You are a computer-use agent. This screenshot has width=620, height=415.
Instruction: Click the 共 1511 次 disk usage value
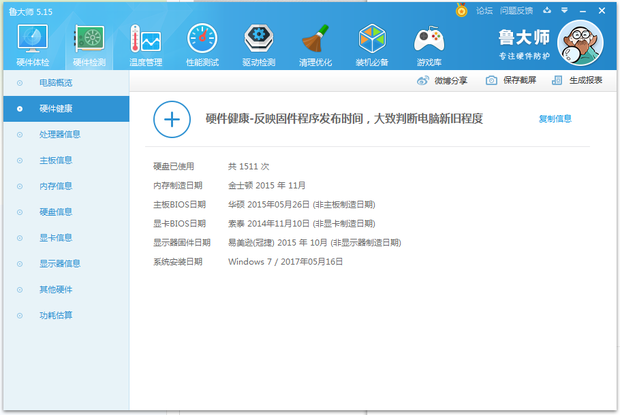point(248,166)
